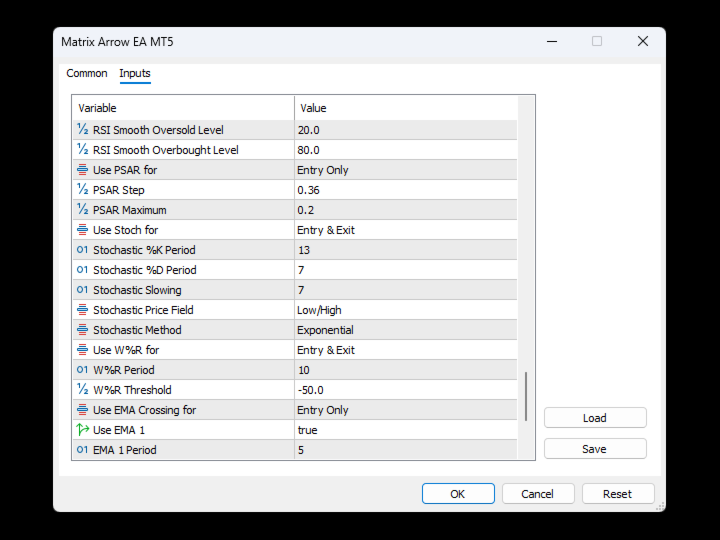The height and width of the screenshot is (540, 720).
Task: Select the Inputs tab
Action: pos(135,73)
